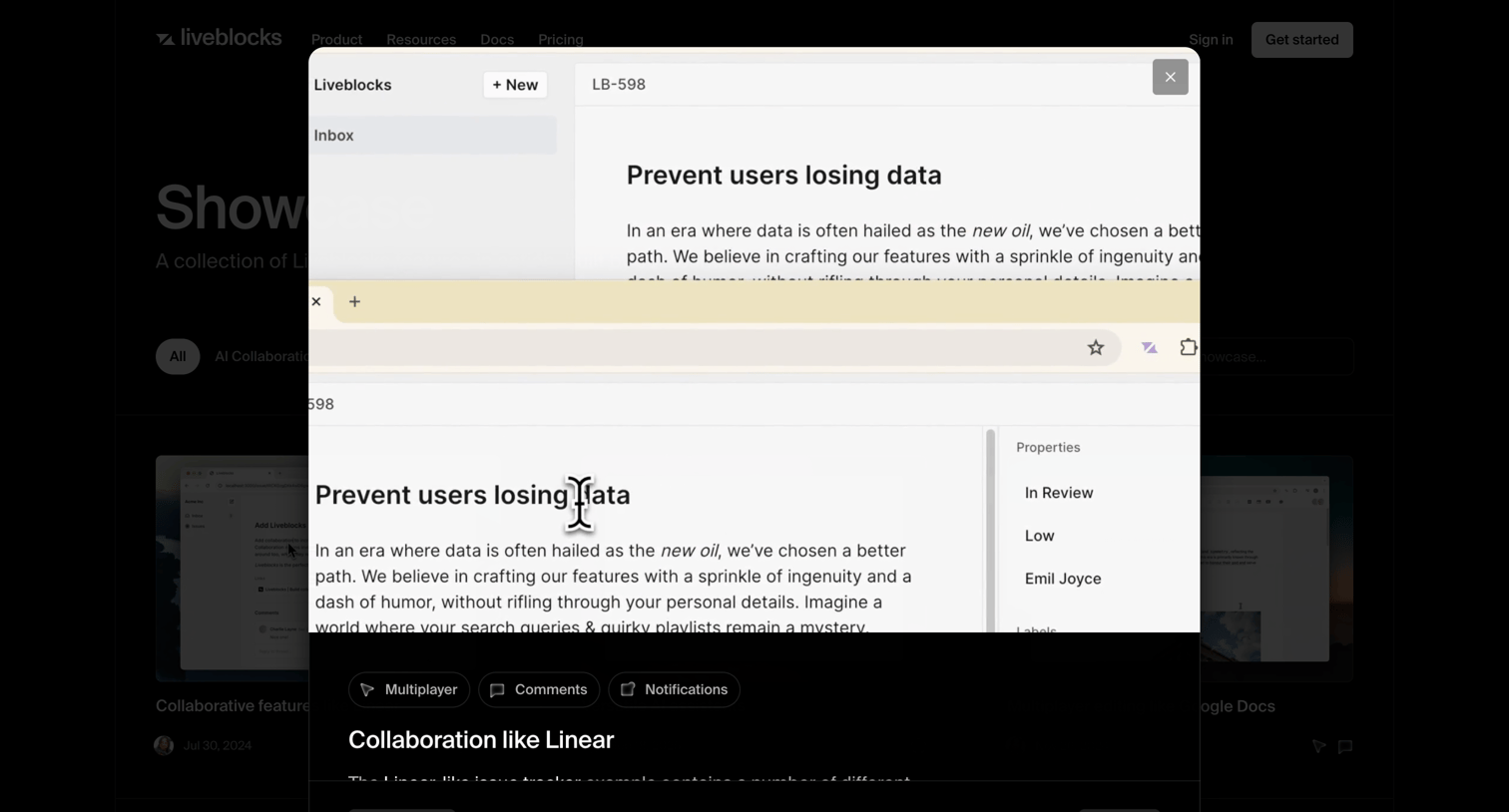Open the Emil Joyce assignee property
1509x812 pixels.
(1063, 579)
